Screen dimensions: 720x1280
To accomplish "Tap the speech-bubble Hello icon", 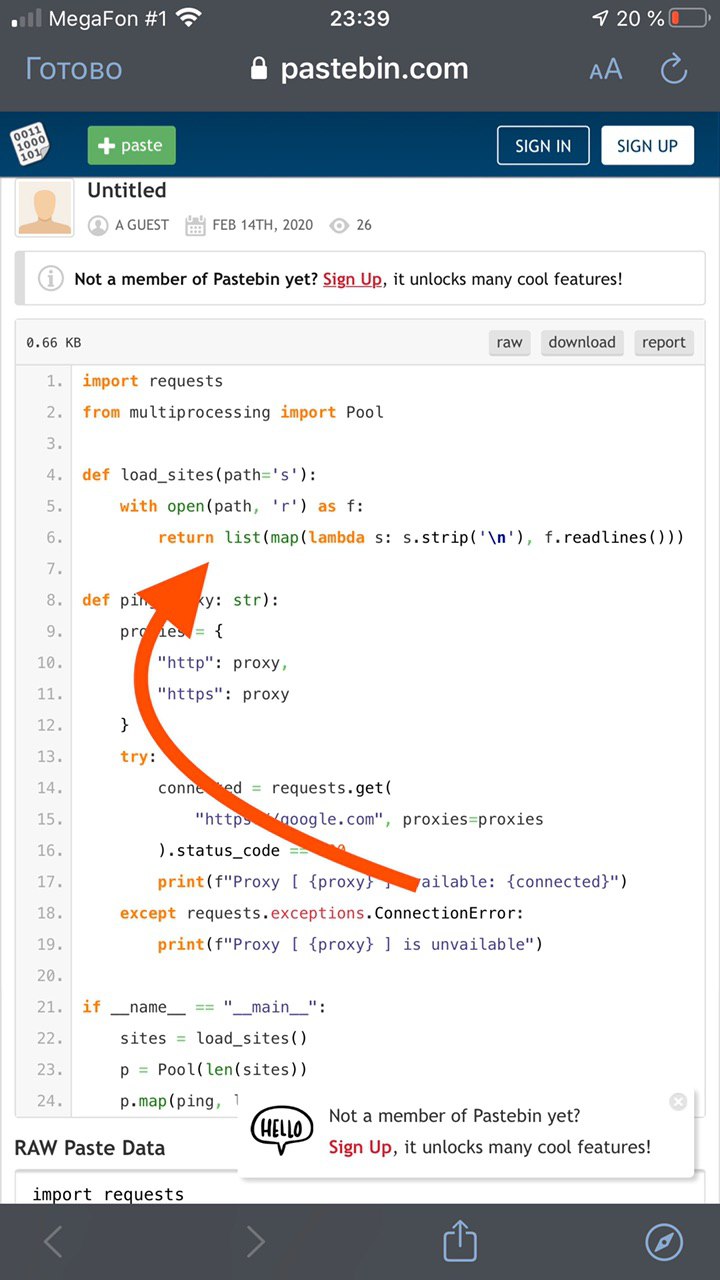I will click(282, 1131).
